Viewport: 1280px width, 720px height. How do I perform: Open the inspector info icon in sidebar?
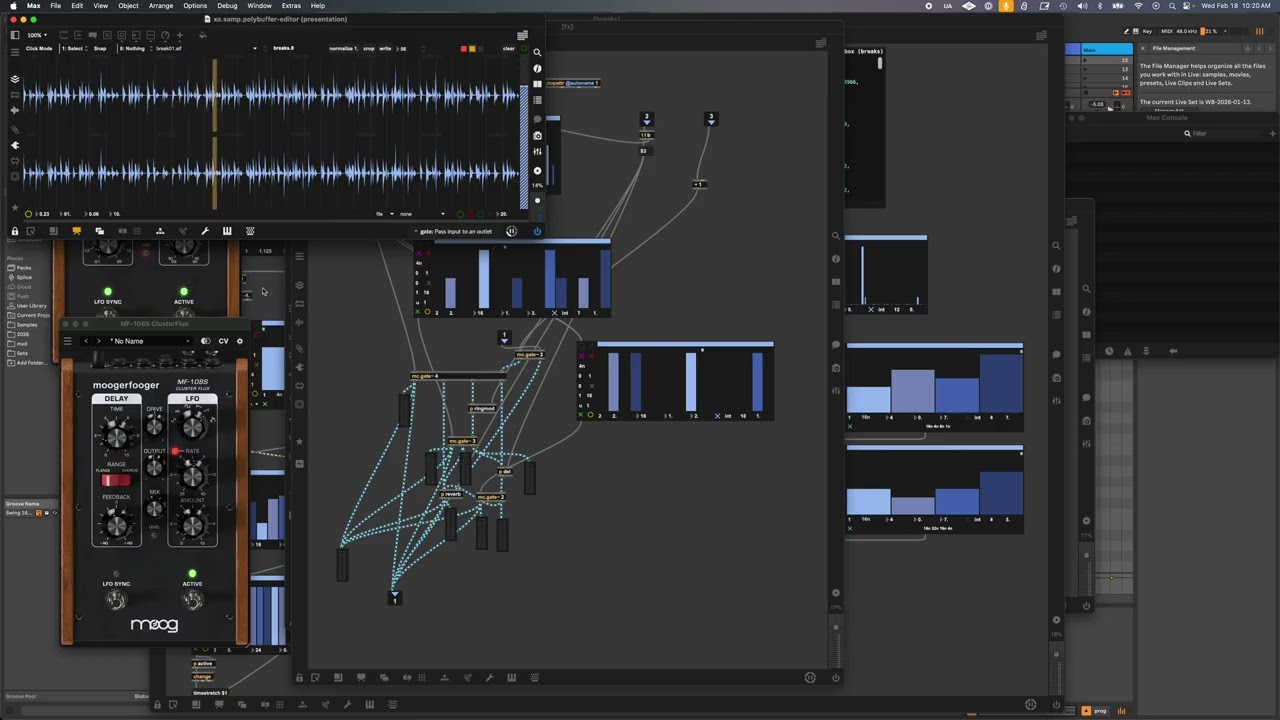pos(537,68)
